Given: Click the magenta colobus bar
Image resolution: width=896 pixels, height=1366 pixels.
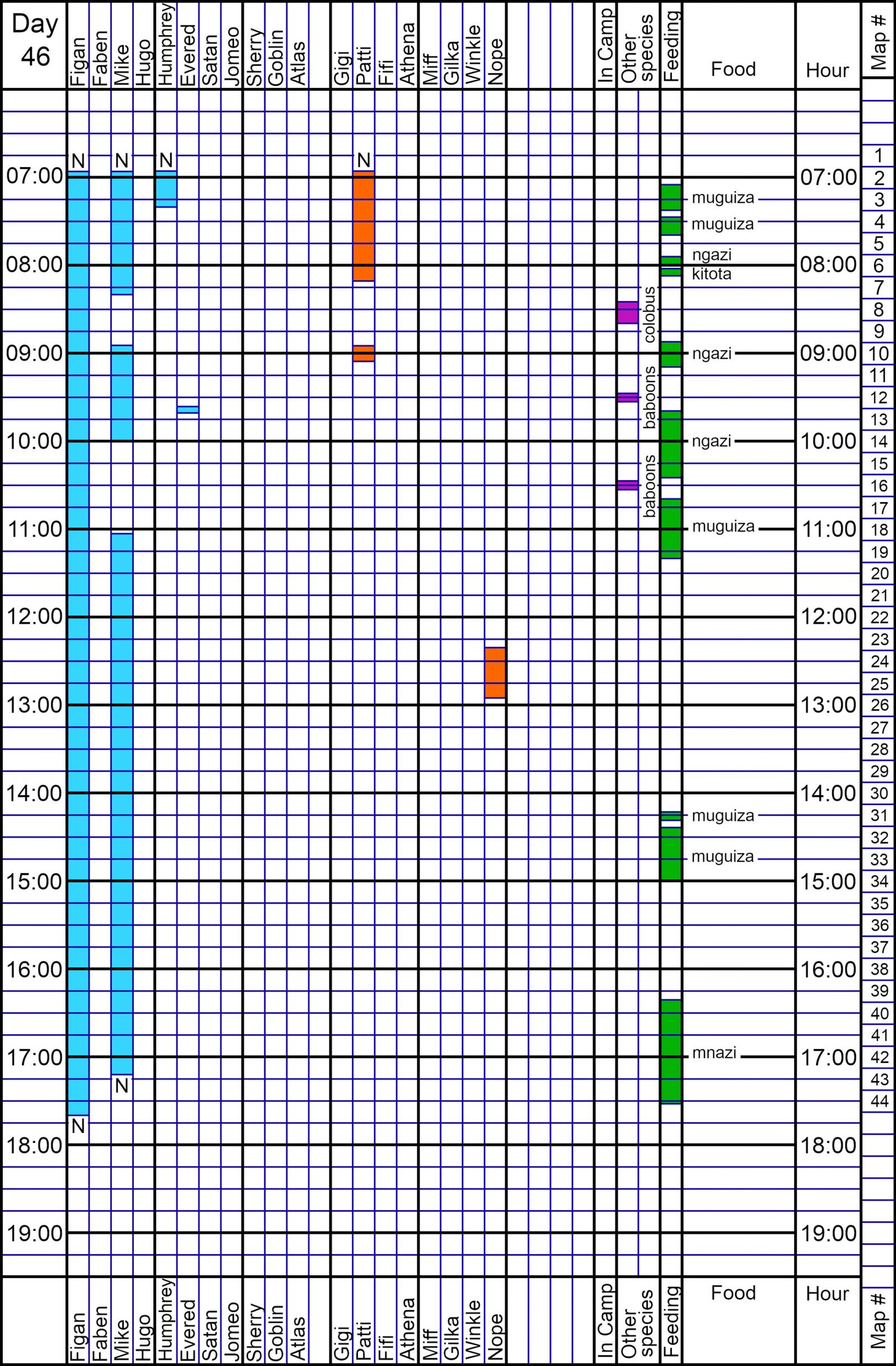Looking at the screenshot, I should pyautogui.click(x=628, y=312).
